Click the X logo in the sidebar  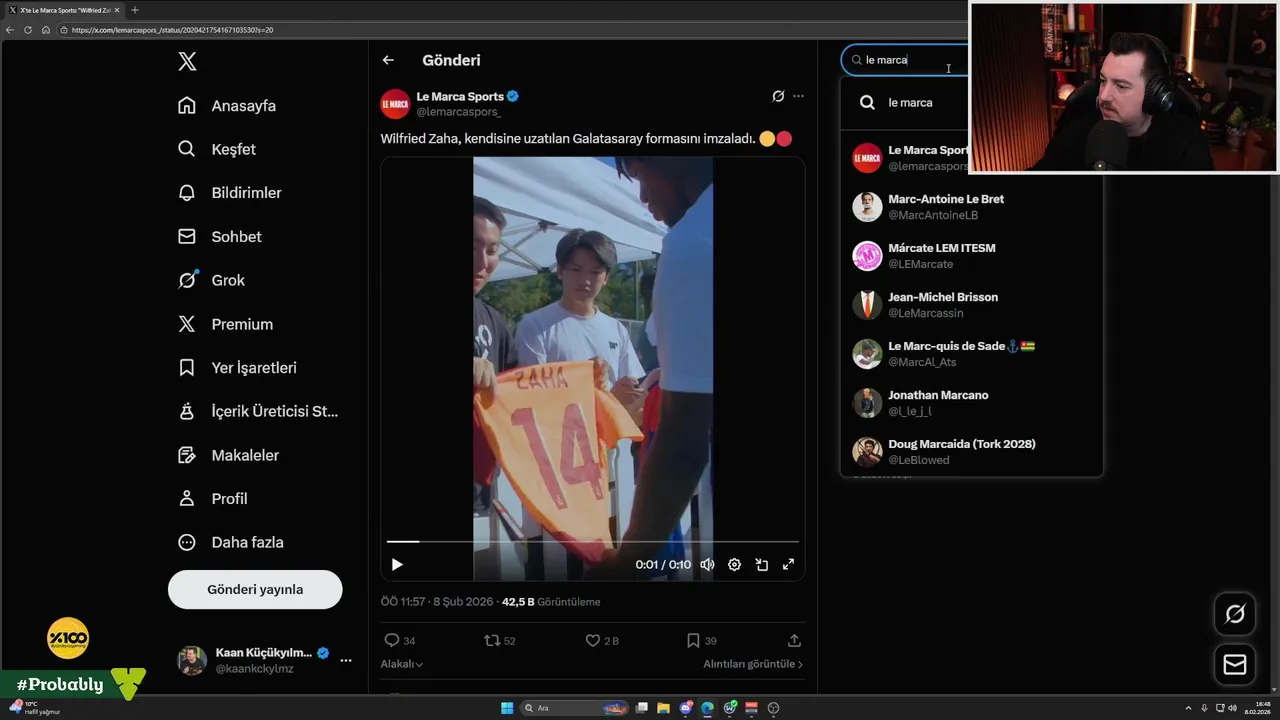187,61
